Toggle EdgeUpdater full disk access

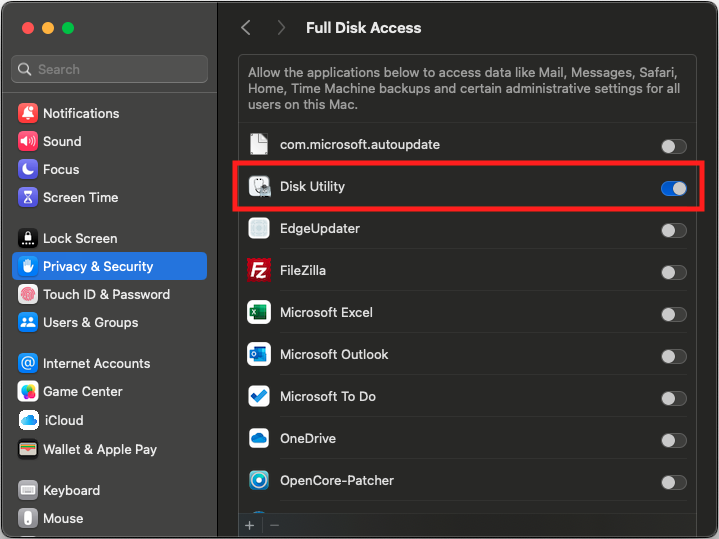pos(674,230)
